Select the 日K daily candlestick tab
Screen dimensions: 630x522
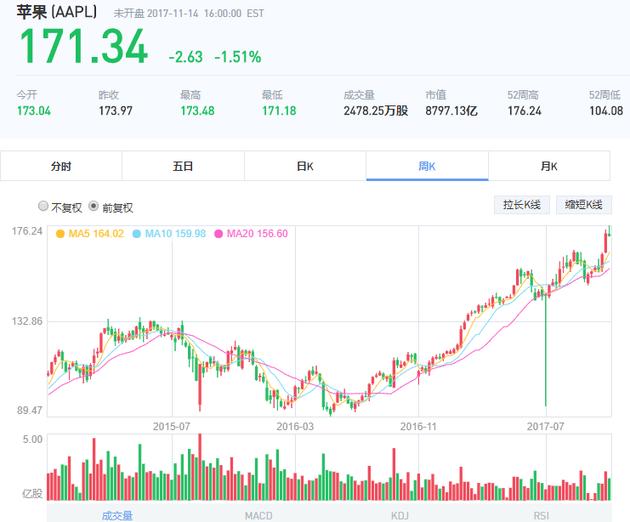pos(305,166)
